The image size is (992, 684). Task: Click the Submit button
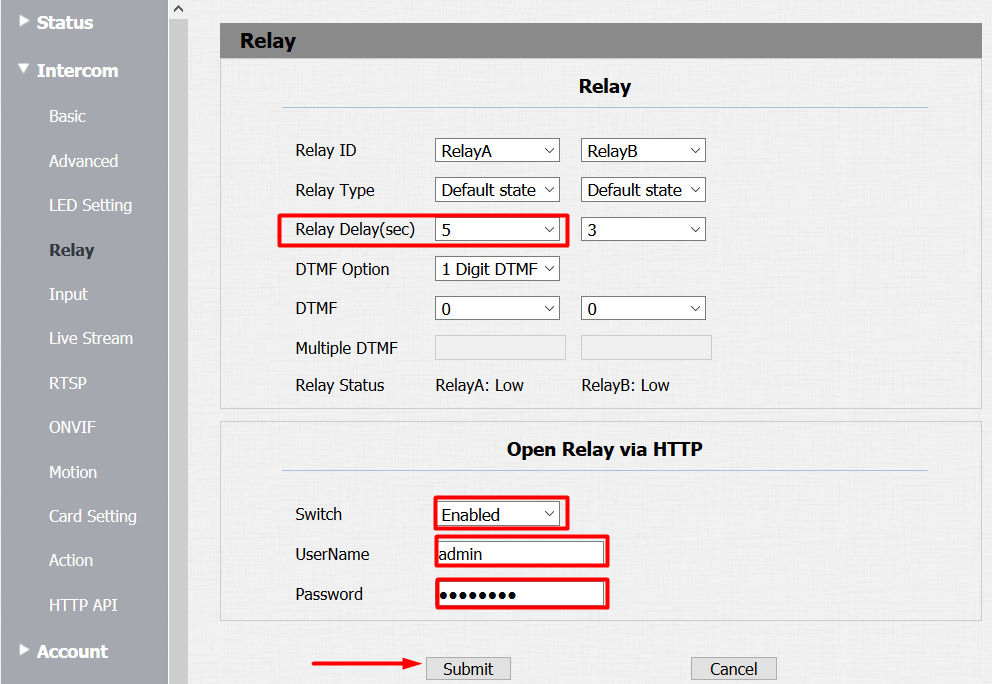click(468, 668)
